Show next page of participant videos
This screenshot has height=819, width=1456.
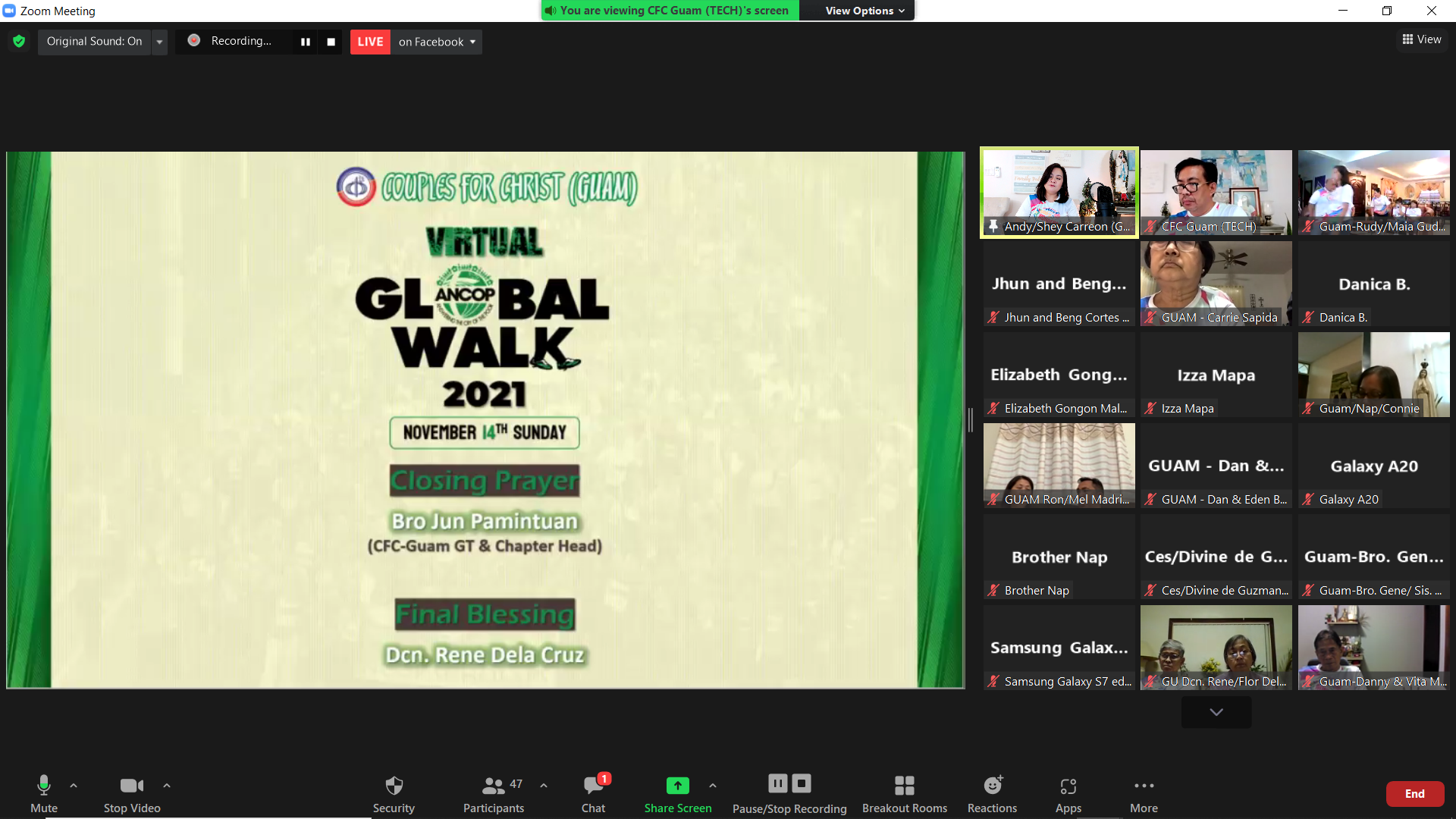tap(1216, 712)
